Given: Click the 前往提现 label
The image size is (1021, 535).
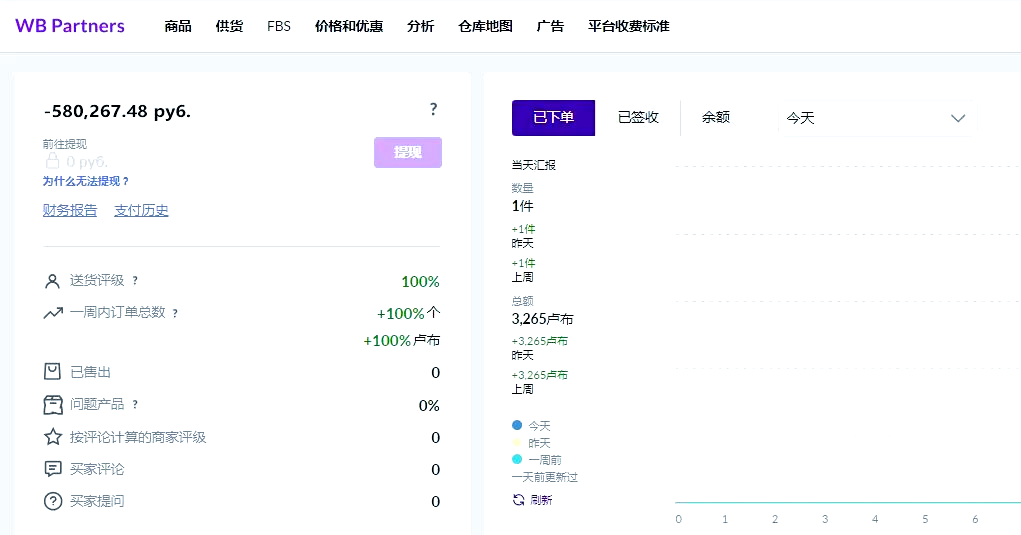Looking at the screenshot, I should [65, 144].
